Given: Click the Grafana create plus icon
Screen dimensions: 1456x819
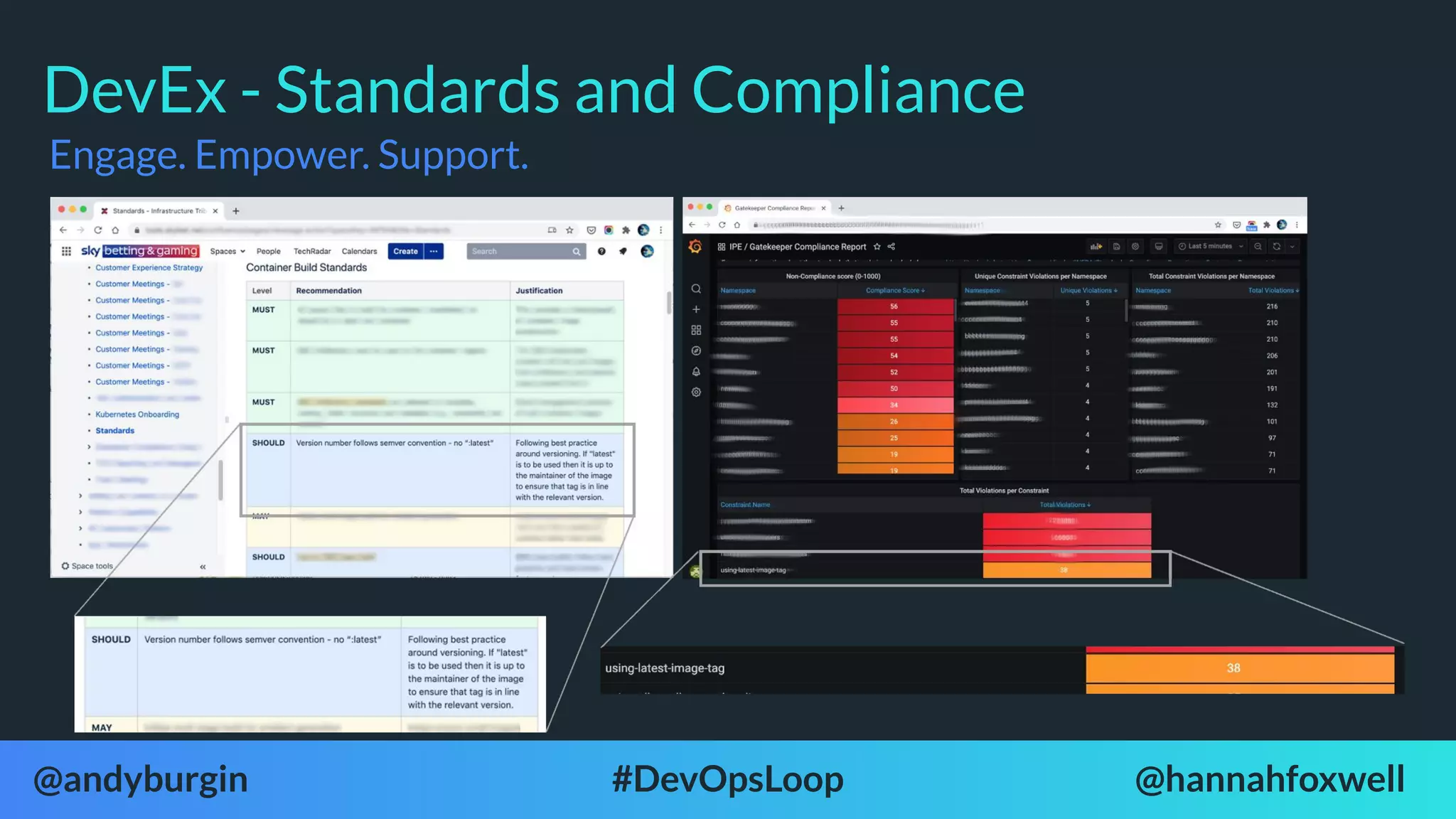Looking at the screenshot, I should coord(696,309).
